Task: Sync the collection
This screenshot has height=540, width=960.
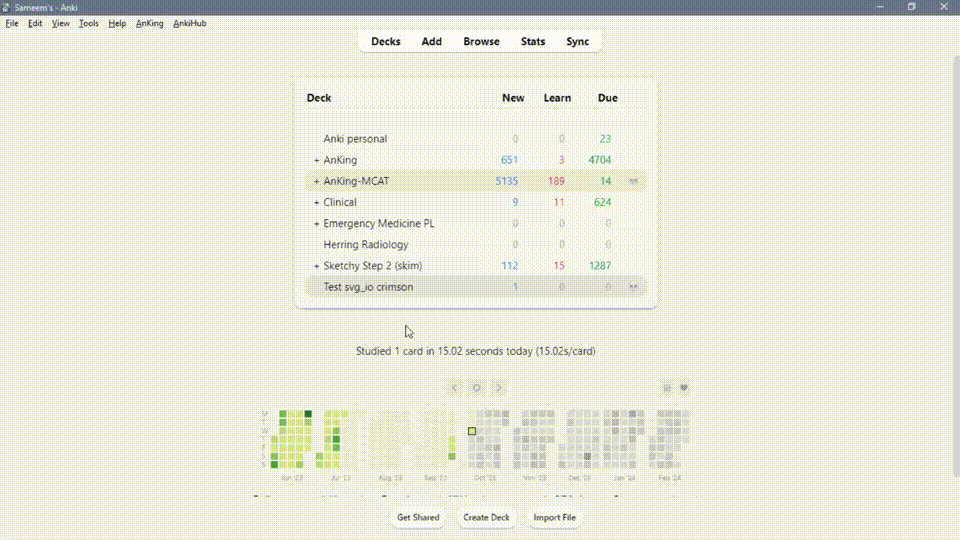Action: [x=577, y=42]
